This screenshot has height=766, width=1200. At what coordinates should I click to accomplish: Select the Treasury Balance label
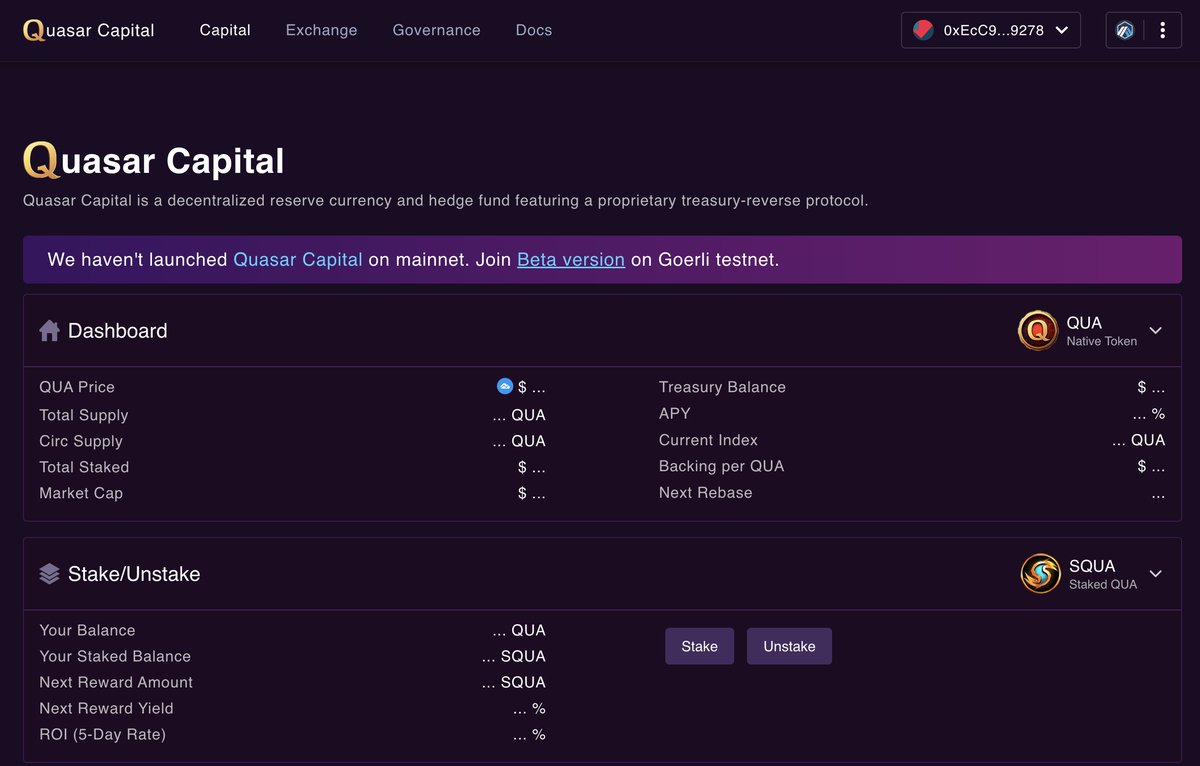point(722,387)
